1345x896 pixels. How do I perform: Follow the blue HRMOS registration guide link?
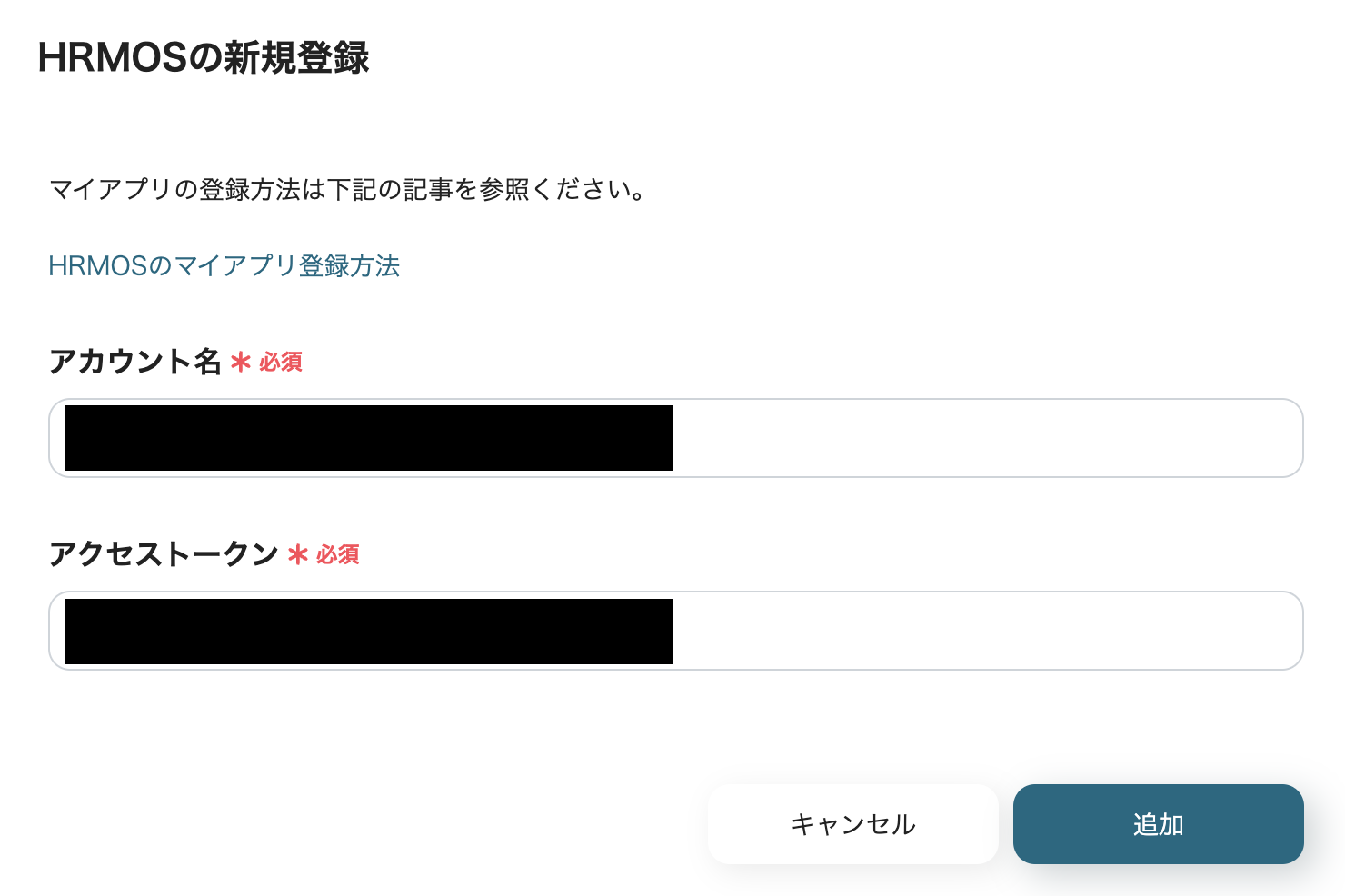(224, 266)
